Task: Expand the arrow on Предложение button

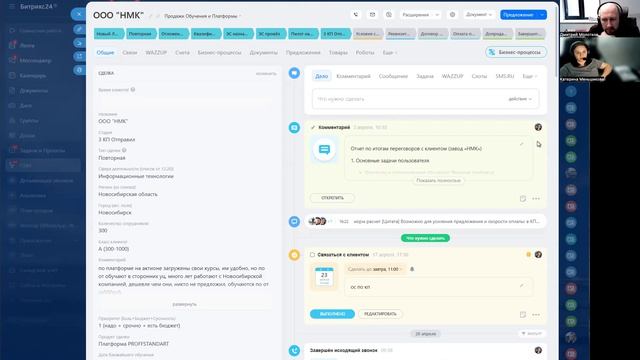Action: click(x=542, y=15)
